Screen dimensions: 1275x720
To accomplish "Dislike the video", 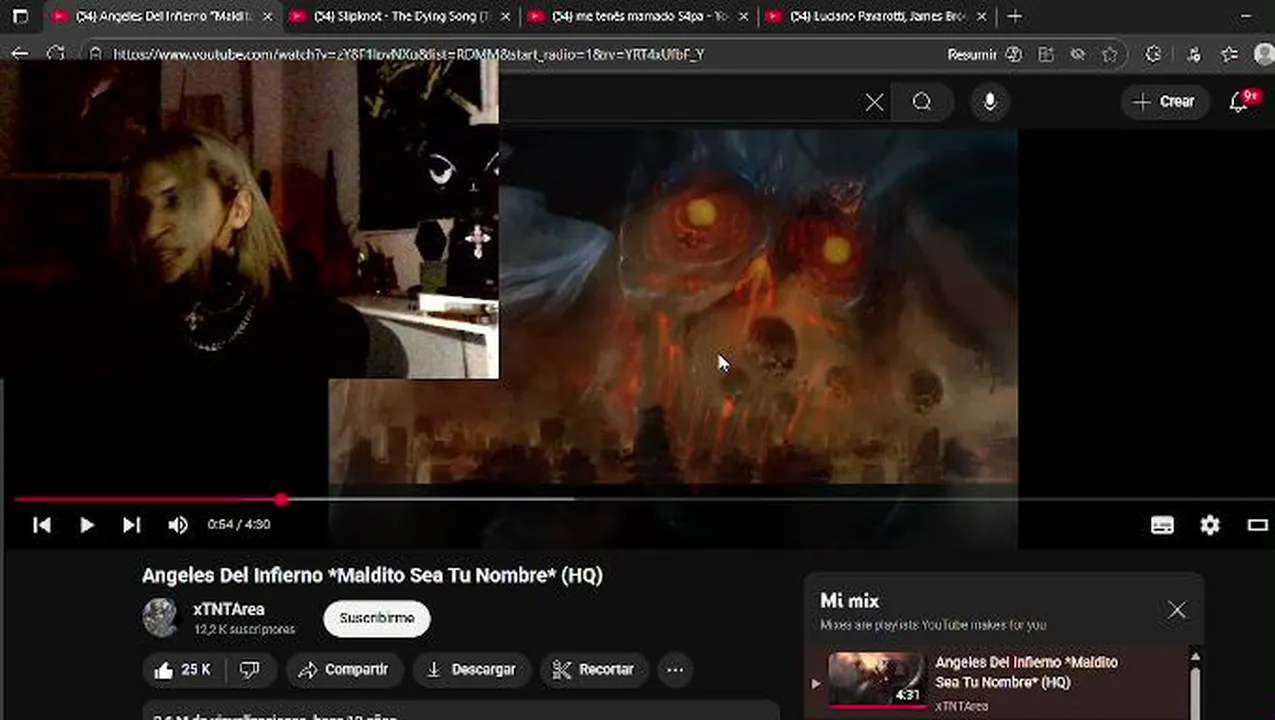I will point(250,670).
